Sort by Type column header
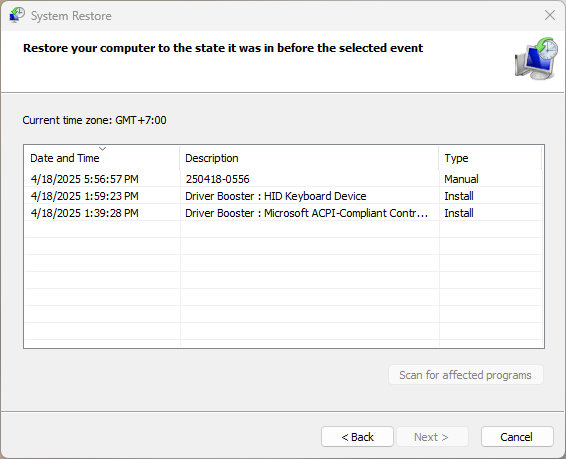This screenshot has width=566, height=459. 491,158
